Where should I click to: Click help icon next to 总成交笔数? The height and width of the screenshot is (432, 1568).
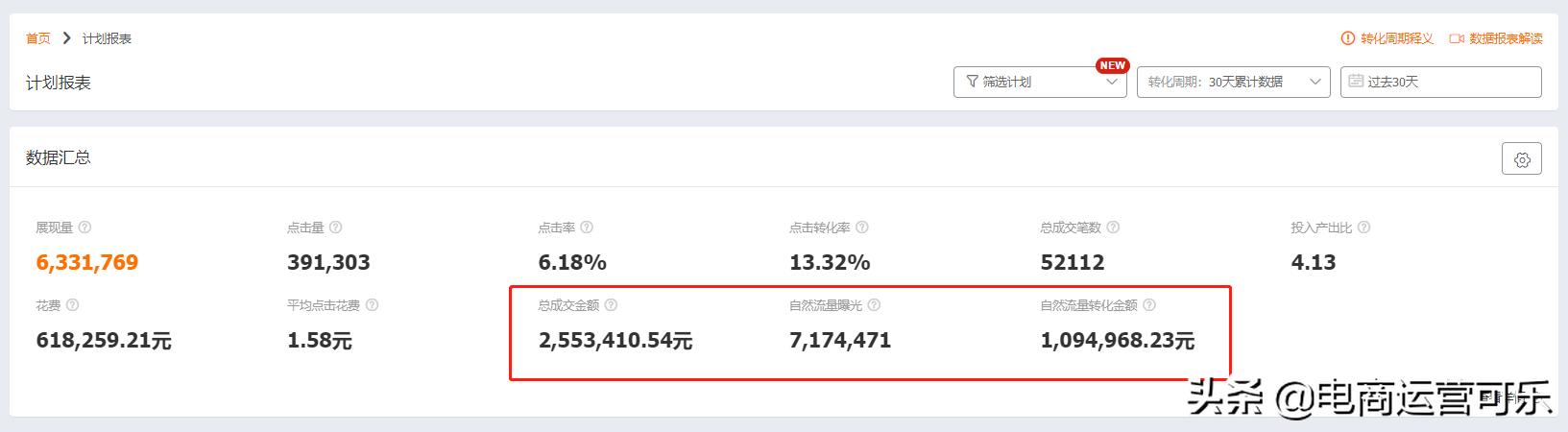pos(1113,228)
